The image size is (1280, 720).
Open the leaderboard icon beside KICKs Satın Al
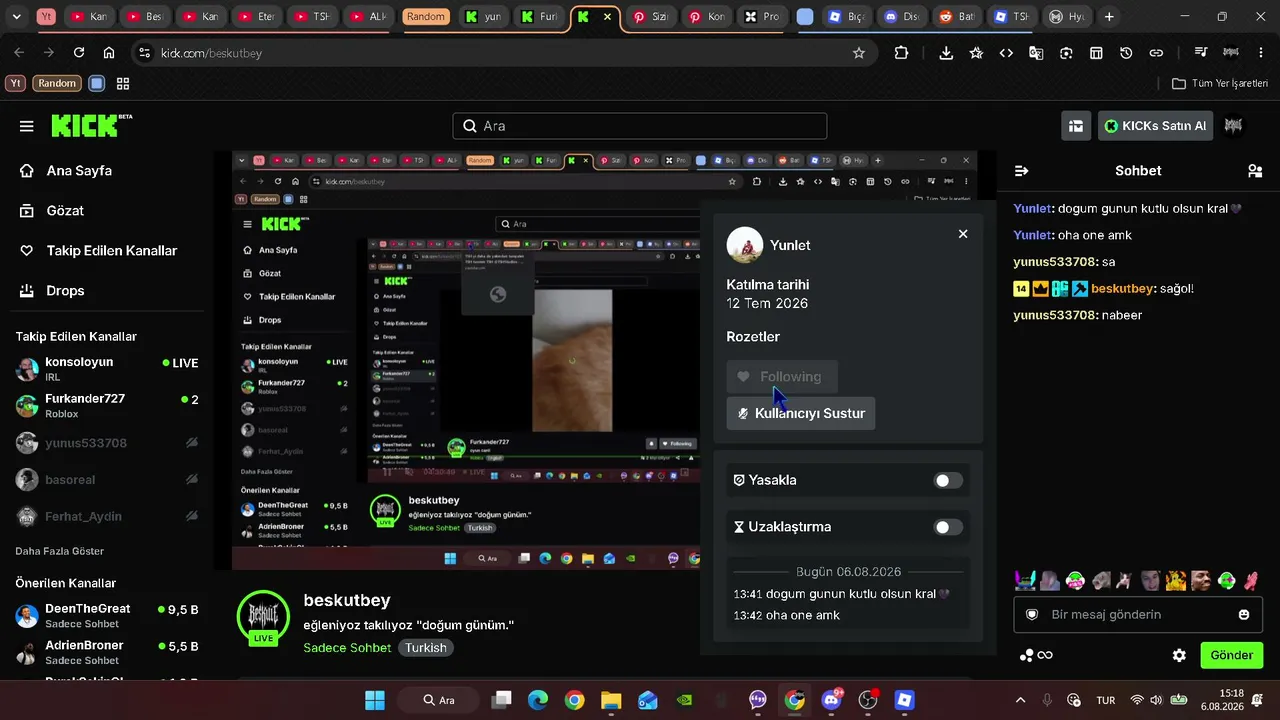[x=1076, y=126]
